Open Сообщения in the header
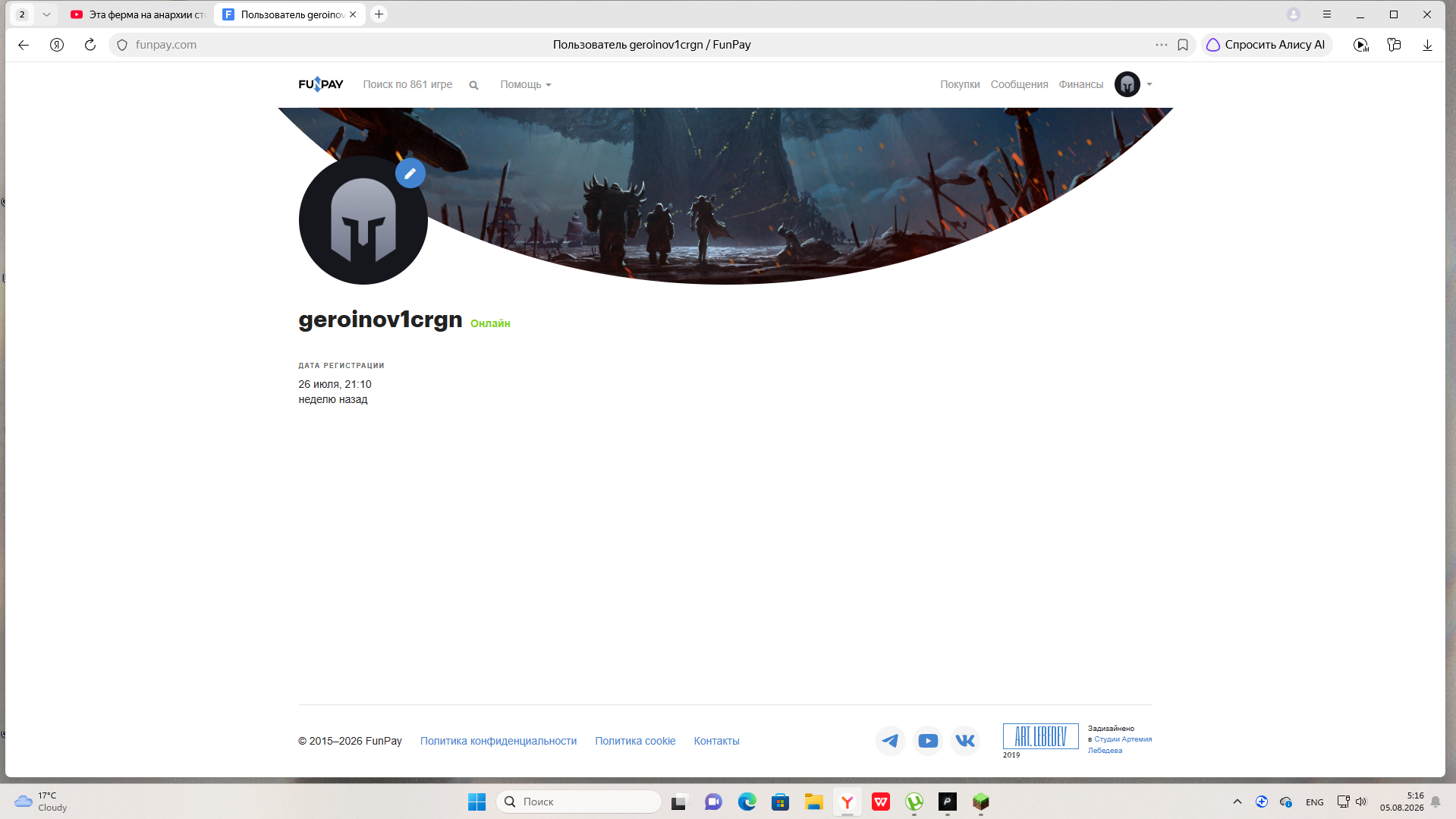This screenshot has width=1456, height=819. pos(1019,85)
